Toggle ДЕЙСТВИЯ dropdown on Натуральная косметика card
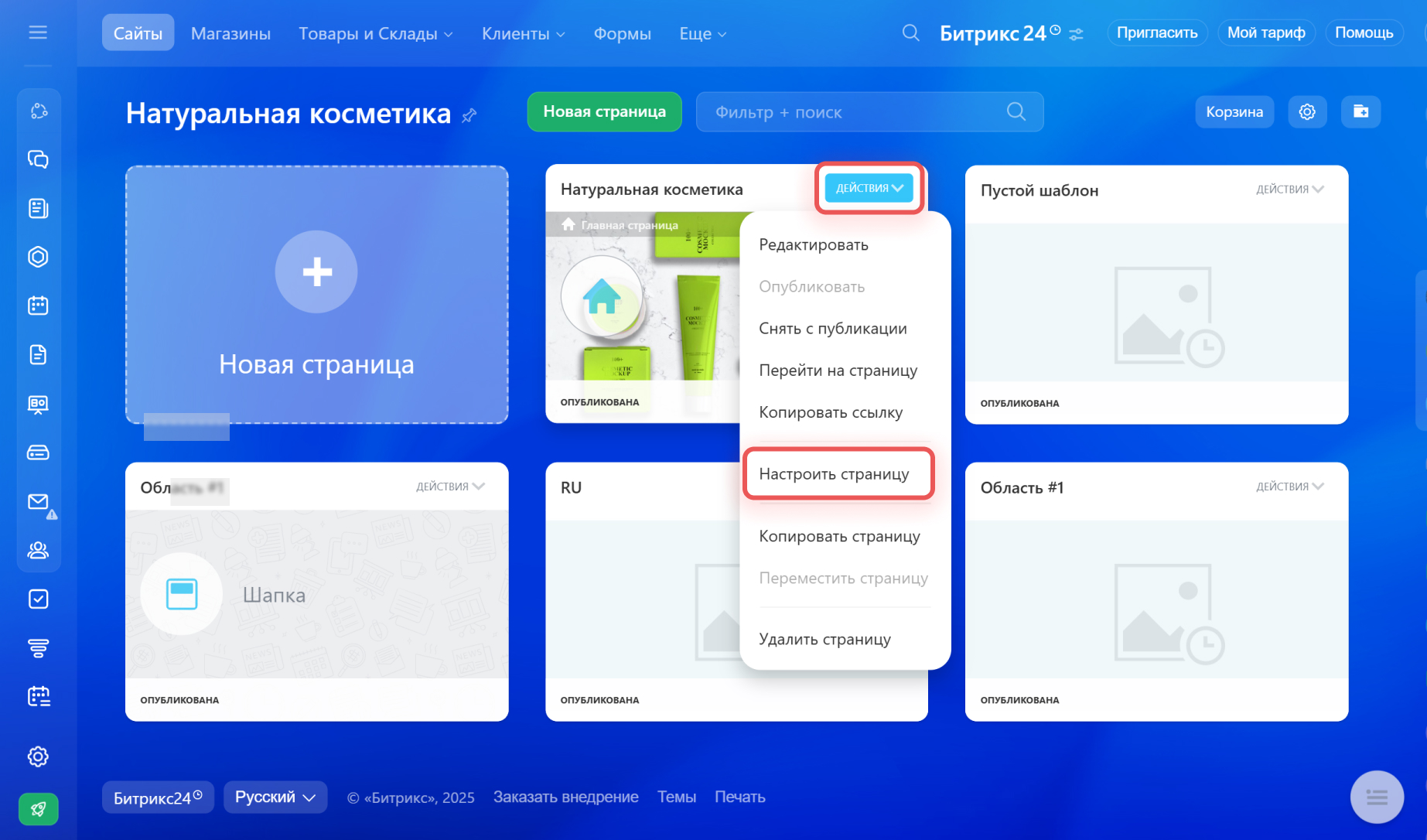1427x840 pixels. [869, 188]
